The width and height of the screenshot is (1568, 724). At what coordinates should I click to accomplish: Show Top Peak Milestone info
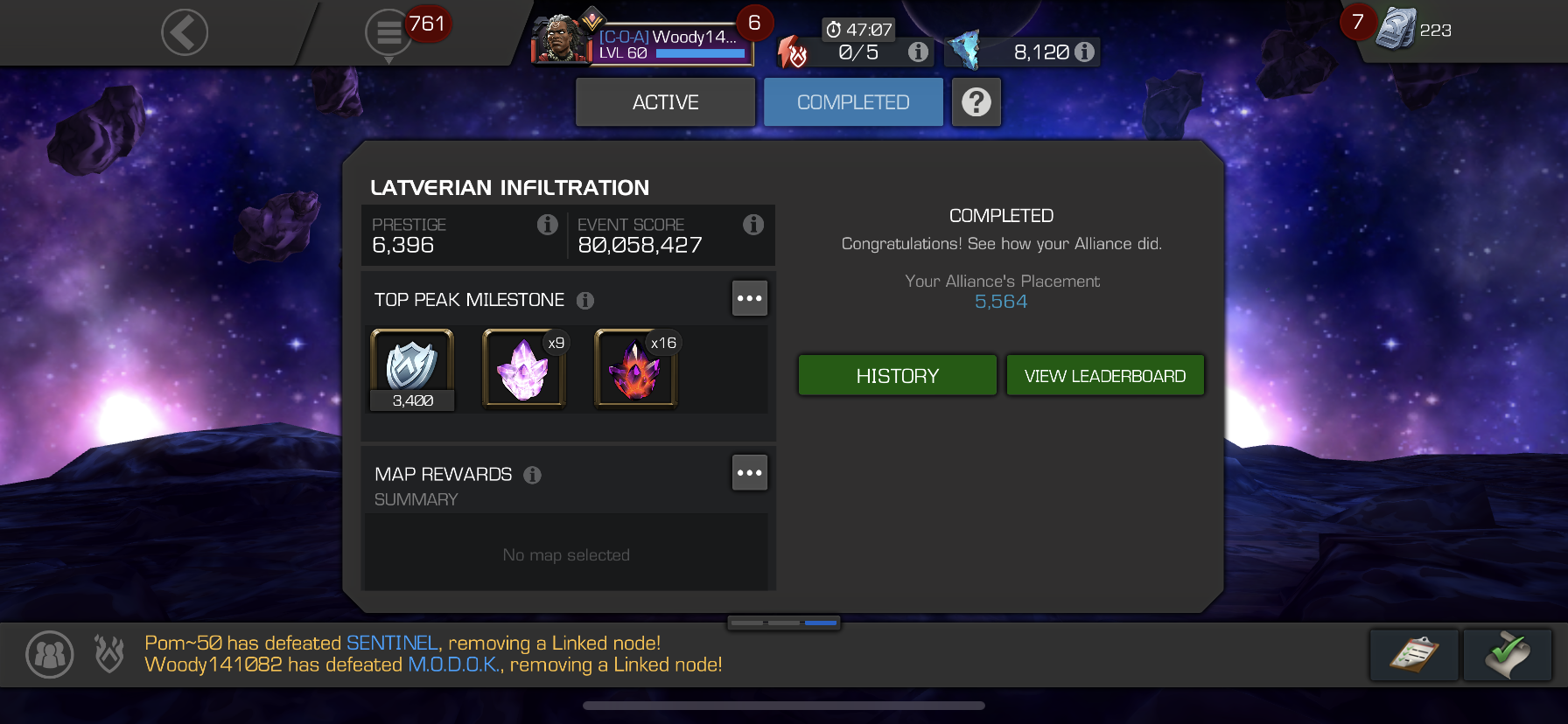coord(585,301)
